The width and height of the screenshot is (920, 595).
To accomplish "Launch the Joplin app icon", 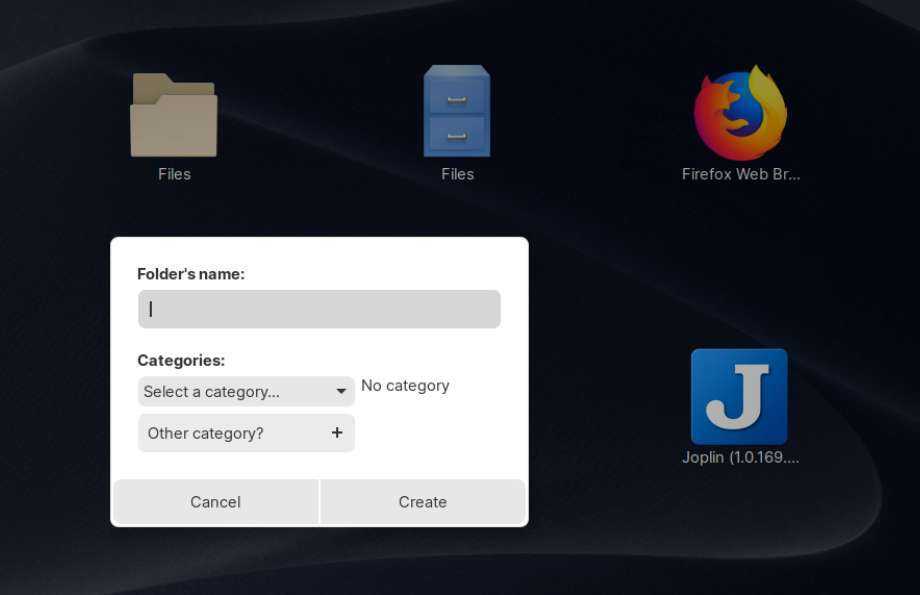I will 739,397.
